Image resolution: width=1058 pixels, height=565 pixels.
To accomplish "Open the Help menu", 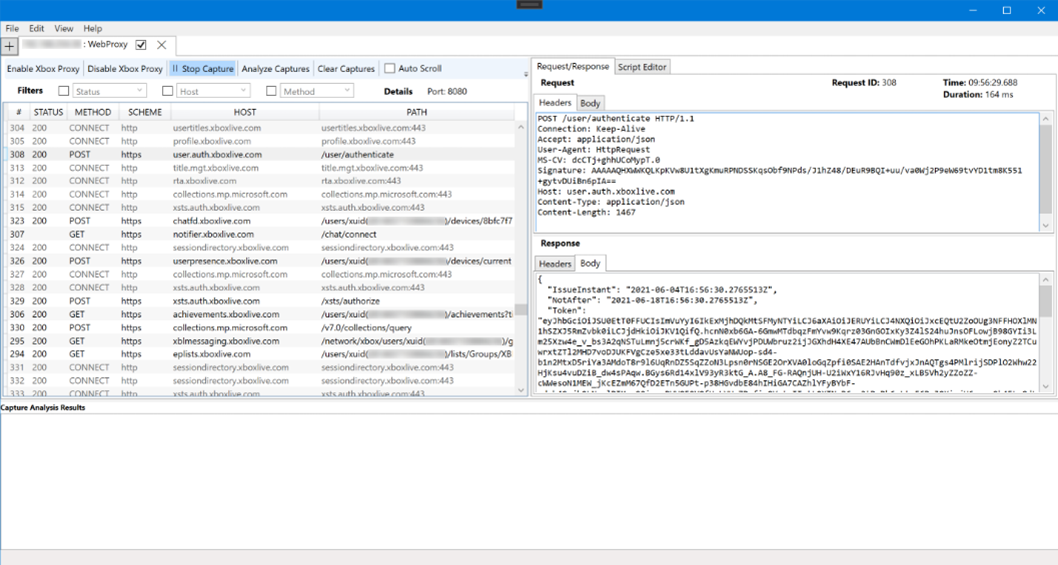I will [92, 28].
